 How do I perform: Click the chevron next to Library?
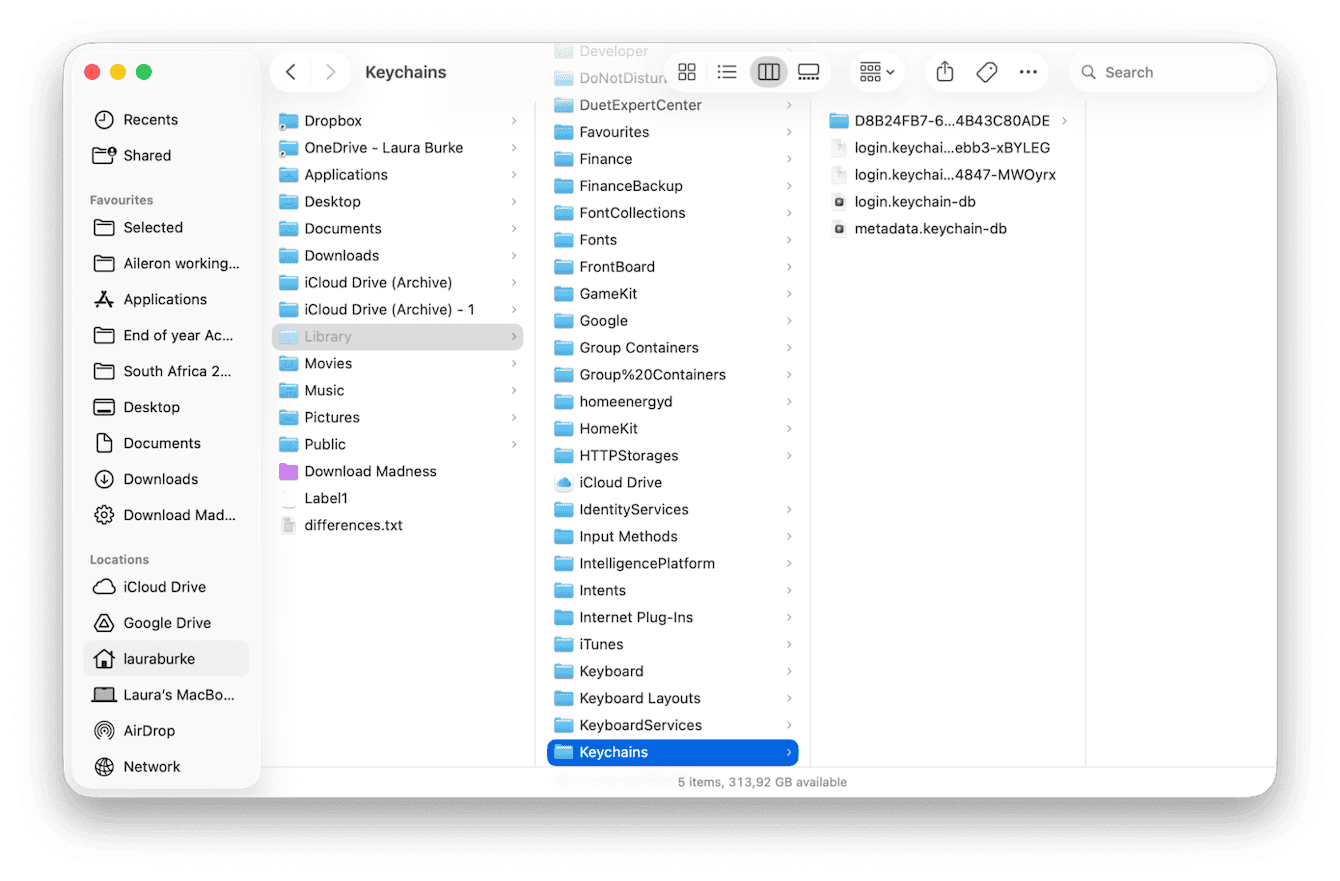click(515, 336)
